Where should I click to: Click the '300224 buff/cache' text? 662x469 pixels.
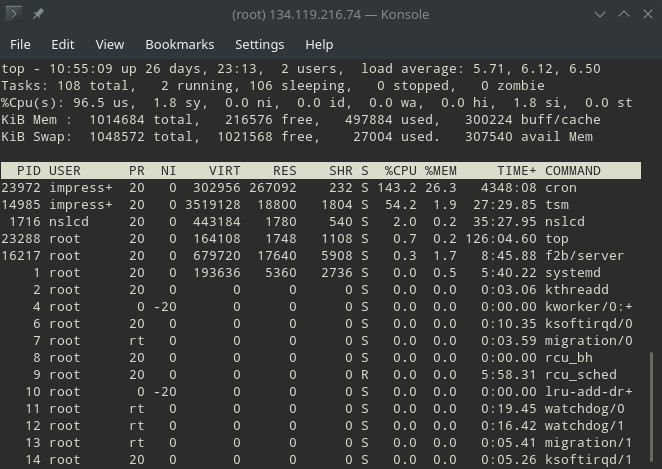(x=532, y=119)
